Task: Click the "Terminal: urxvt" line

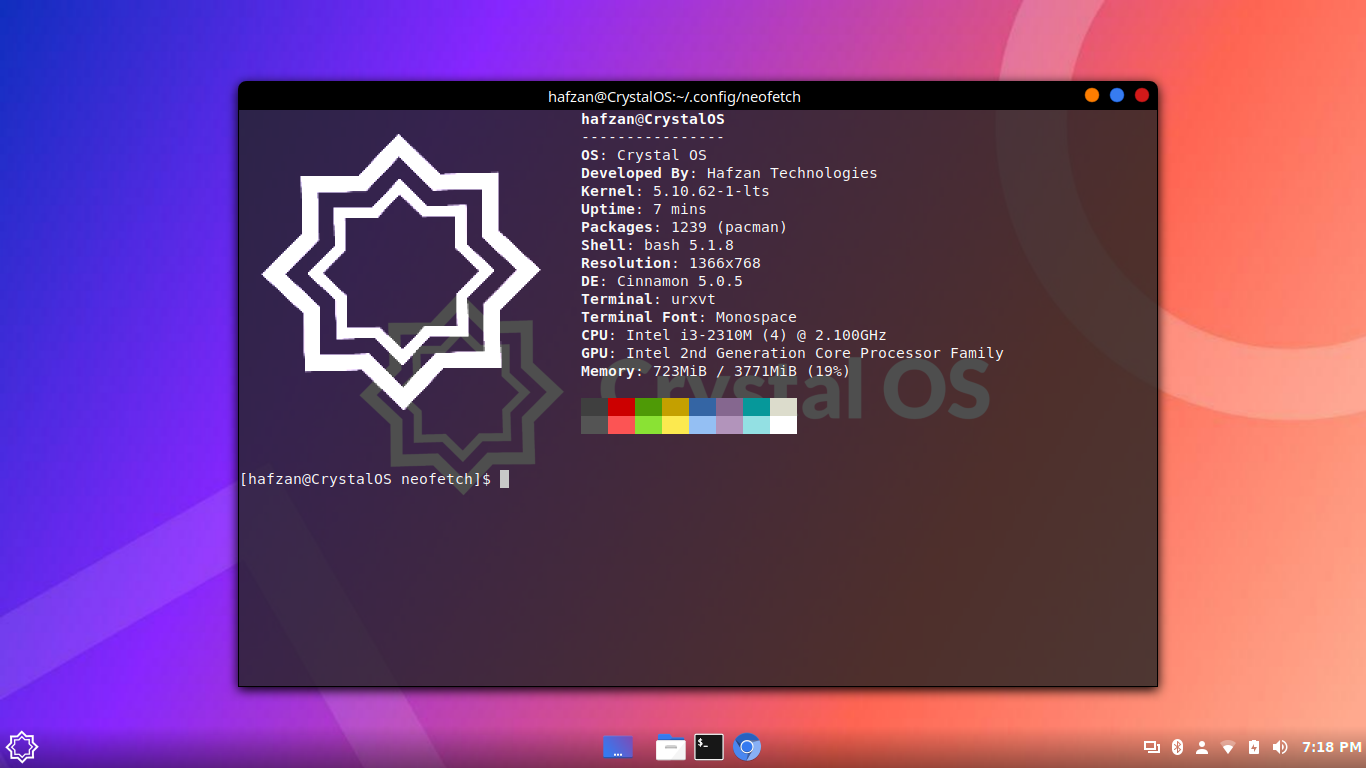Action: click(x=648, y=299)
